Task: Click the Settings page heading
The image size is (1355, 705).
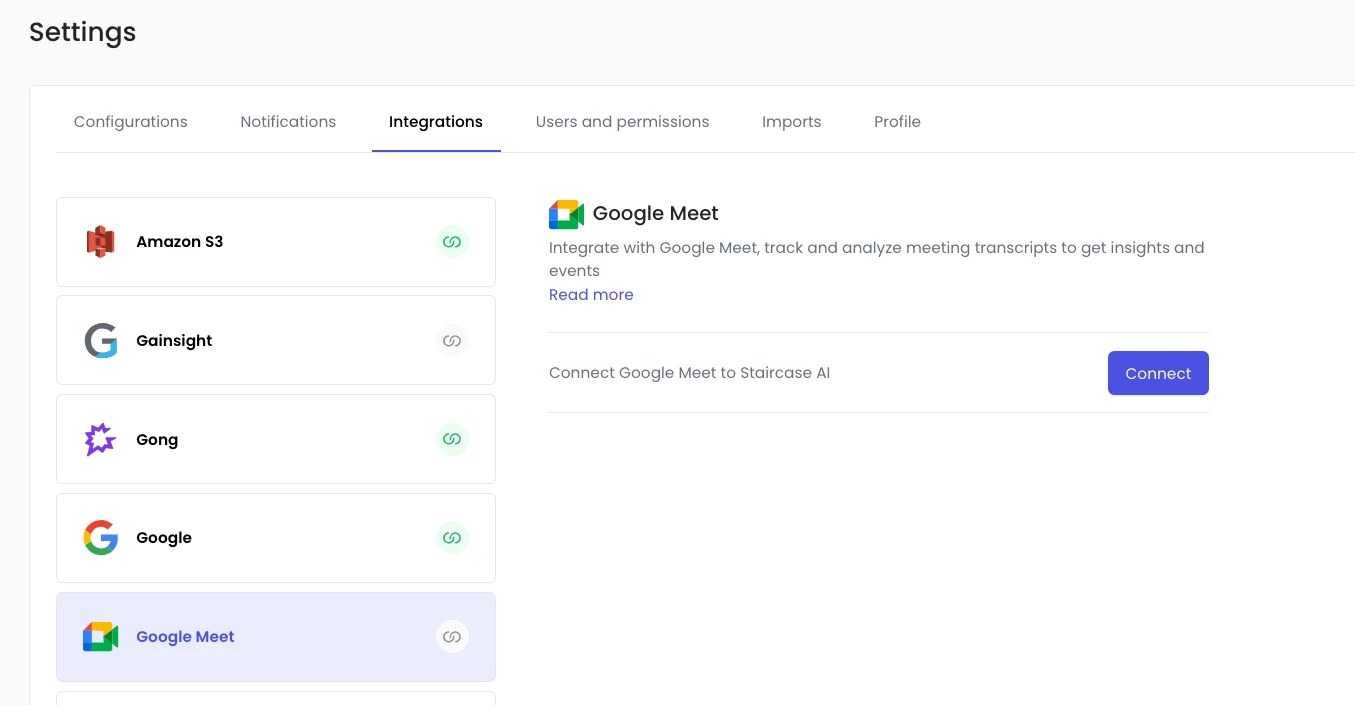Action: (x=83, y=32)
